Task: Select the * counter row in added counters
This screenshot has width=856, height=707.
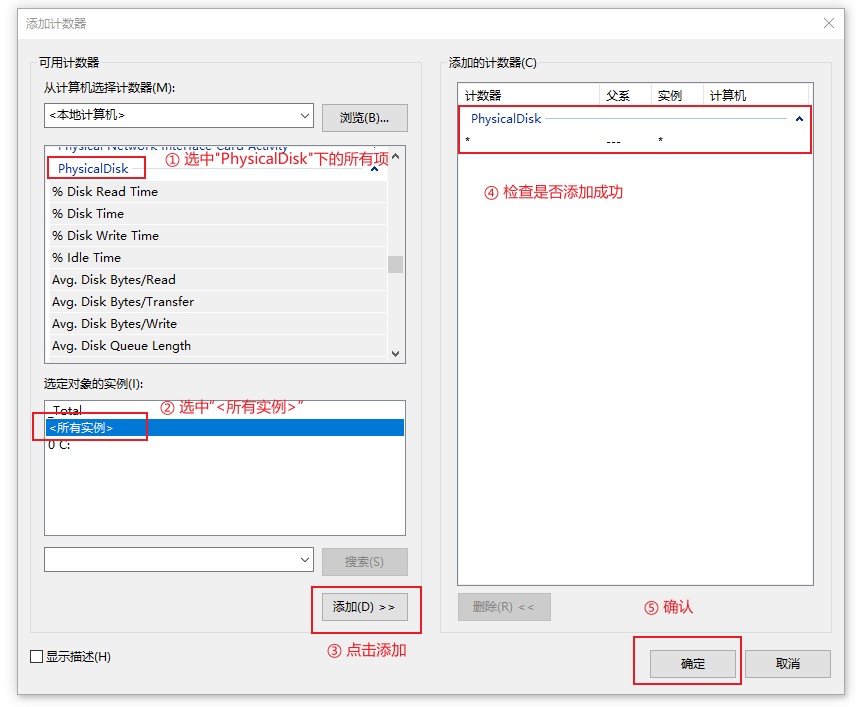Action: (633, 140)
